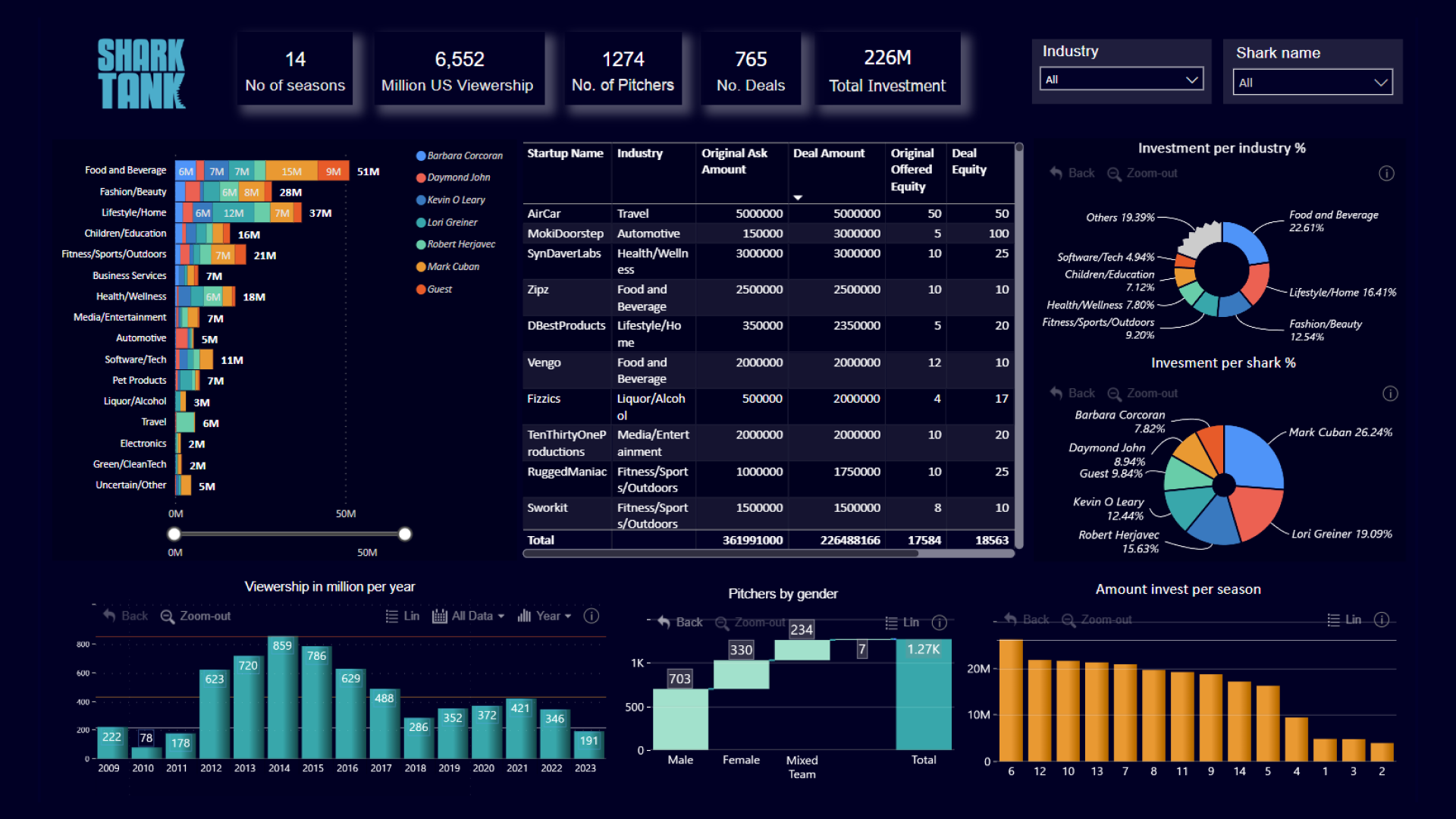Open Year dropdown in Viewership chart
Screen dimensions: 1456x819
point(544,616)
